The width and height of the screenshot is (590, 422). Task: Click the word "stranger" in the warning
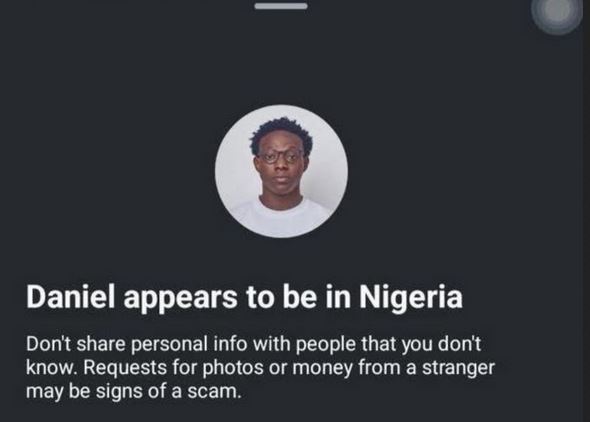point(458,369)
